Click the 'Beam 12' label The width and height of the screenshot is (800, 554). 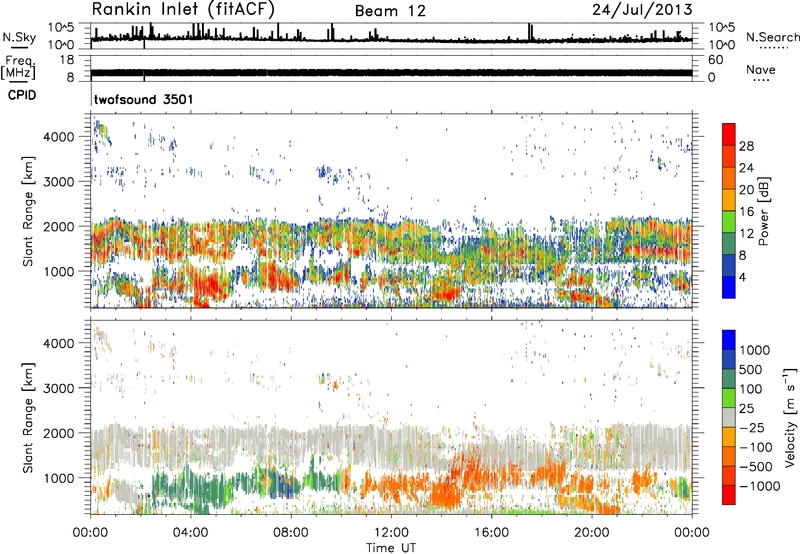pos(390,11)
